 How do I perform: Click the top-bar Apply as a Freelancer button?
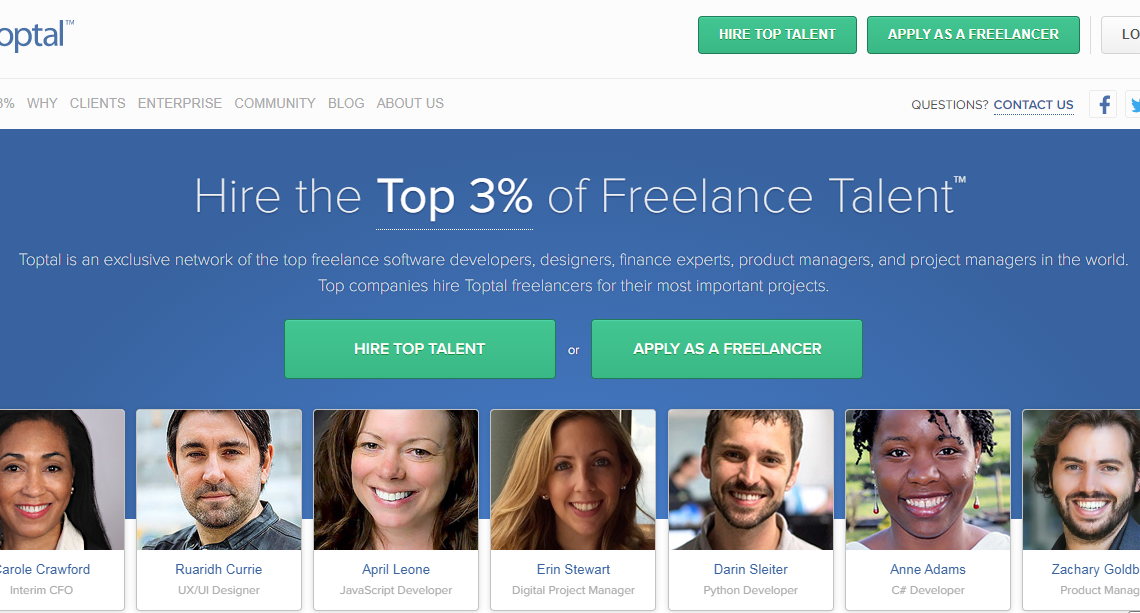973,34
